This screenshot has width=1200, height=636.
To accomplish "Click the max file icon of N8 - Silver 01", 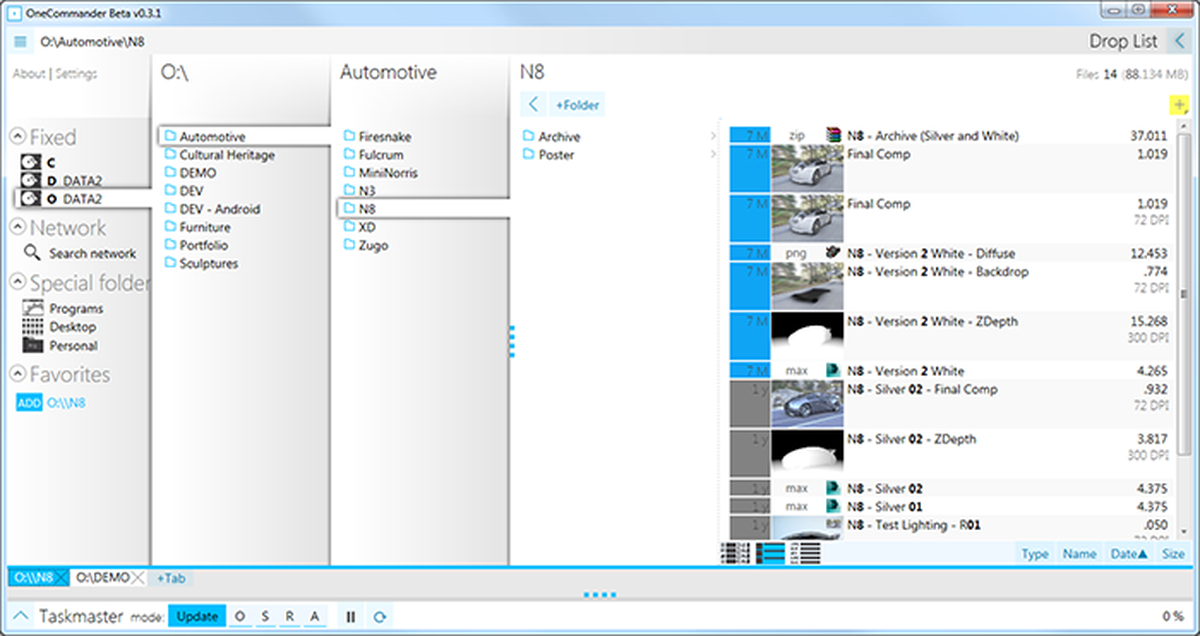I will (834, 507).
